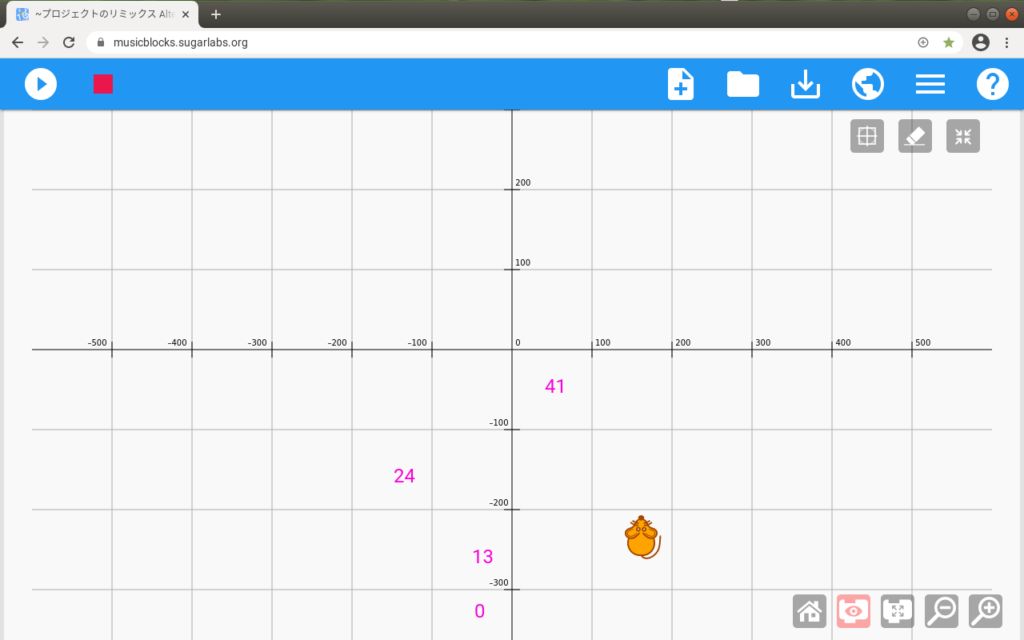Select the orange mouse sprite

(643, 537)
